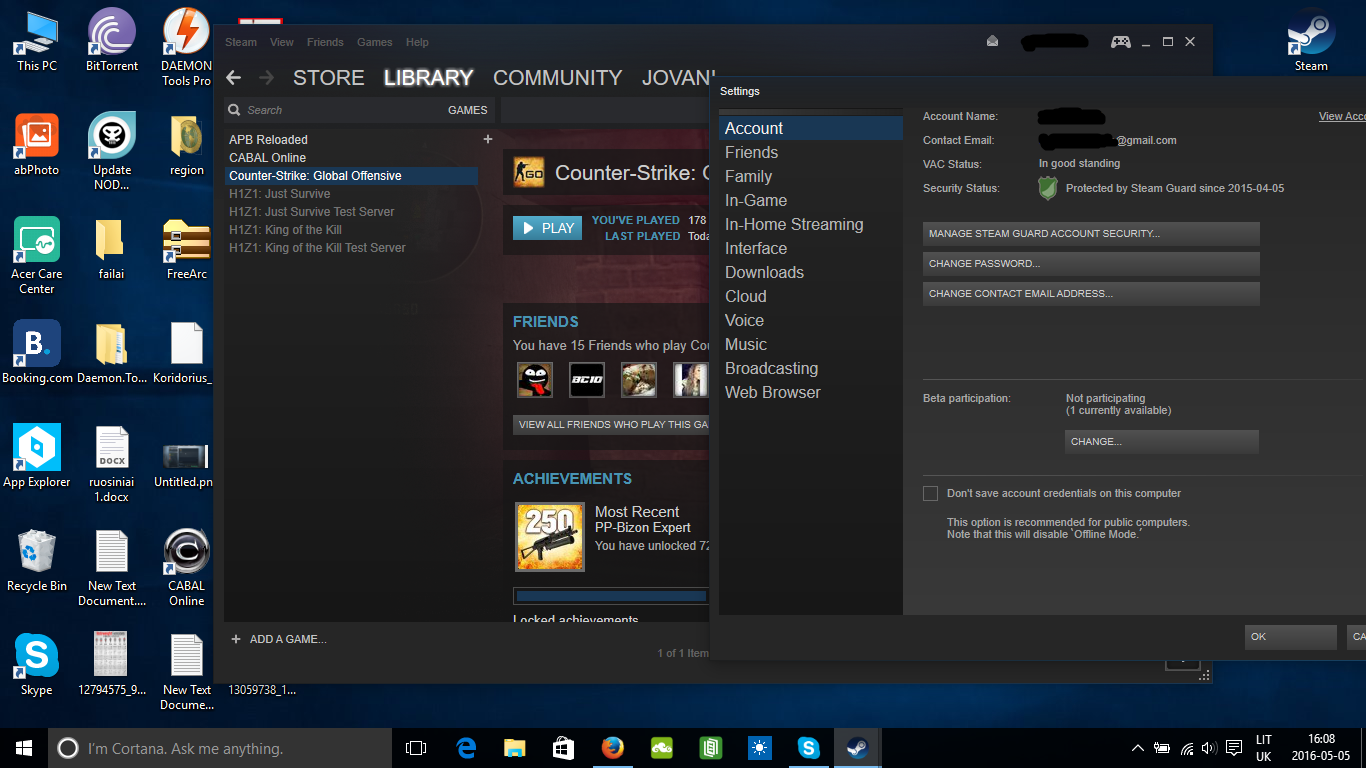
Task: Launch Big Picture mode controller icon
Action: pos(1120,42)
